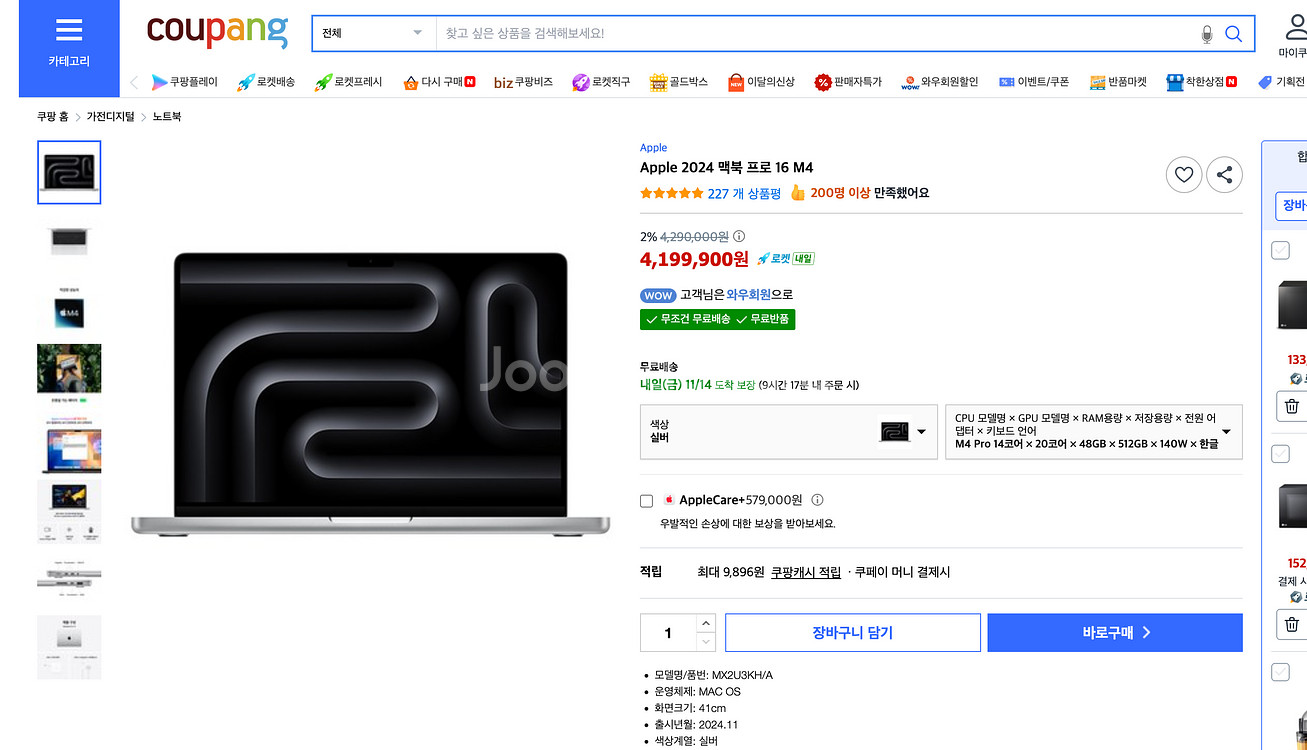Select the M4 chip thumbnail image
The height and width of the screenshot is (750, 1307).
(x=69, y=308)
